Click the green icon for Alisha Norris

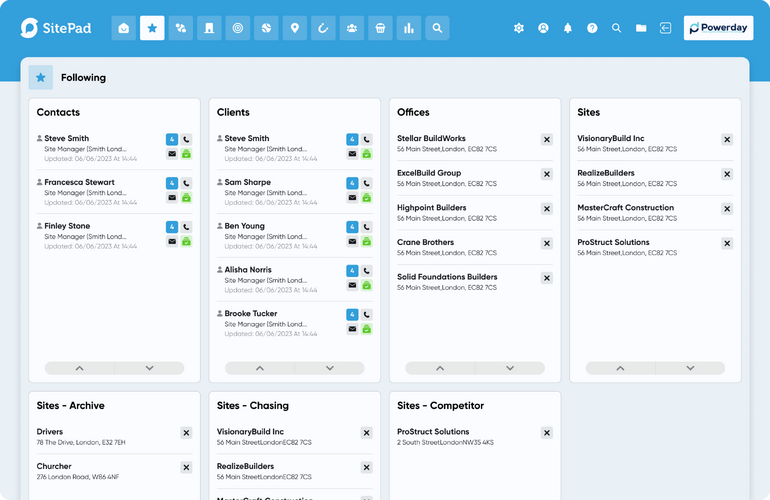tap(367, 285)
